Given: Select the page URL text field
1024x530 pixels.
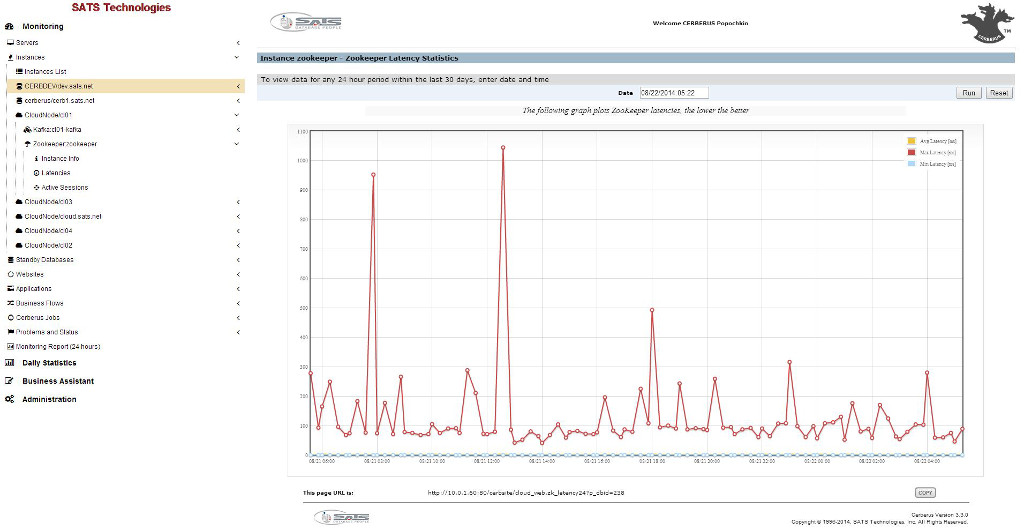Looking at the screenshot, I should 526,493.
